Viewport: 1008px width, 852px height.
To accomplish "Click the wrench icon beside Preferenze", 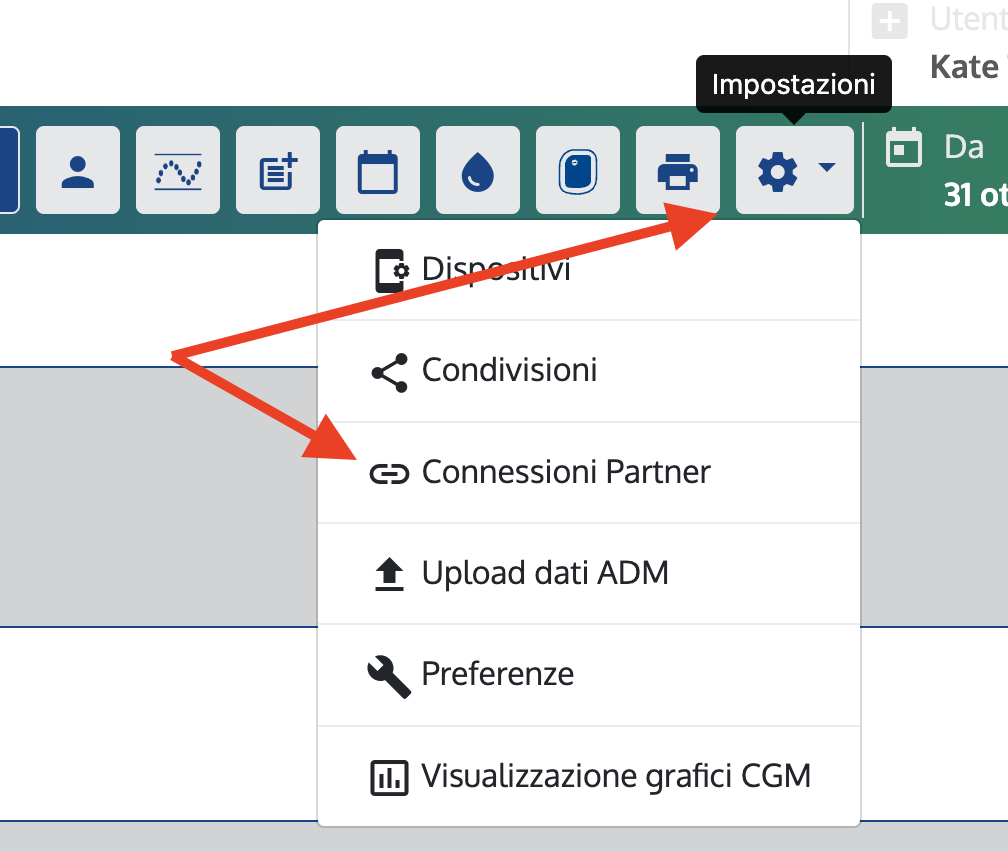I will click(x=389, y=677).
